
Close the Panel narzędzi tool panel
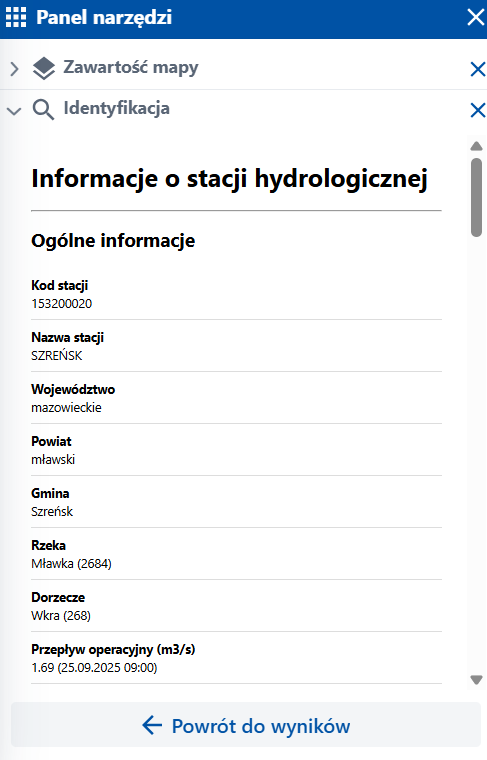476,17
